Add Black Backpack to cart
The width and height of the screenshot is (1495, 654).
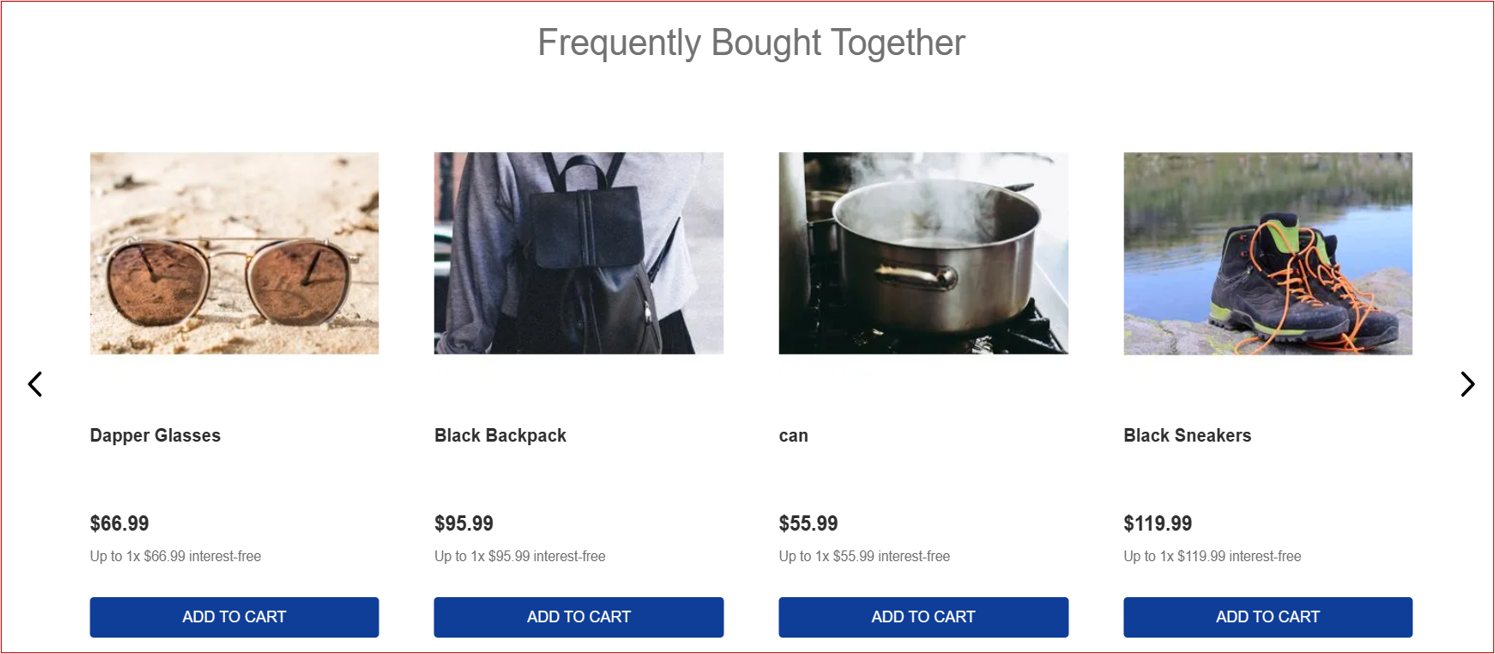578,617
